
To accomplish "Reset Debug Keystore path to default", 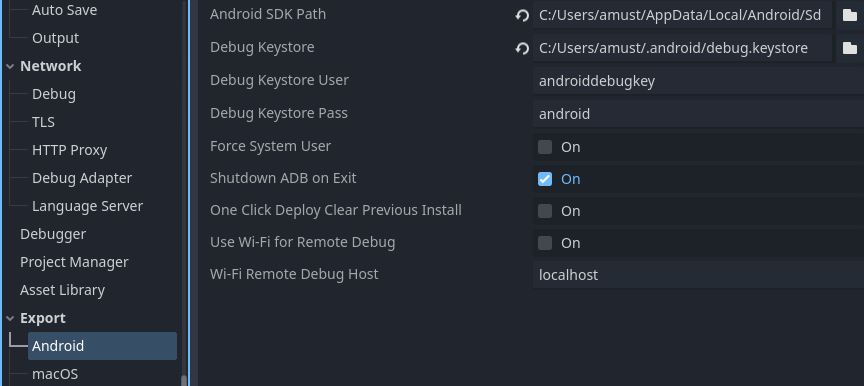I will (x=522, y=48).
